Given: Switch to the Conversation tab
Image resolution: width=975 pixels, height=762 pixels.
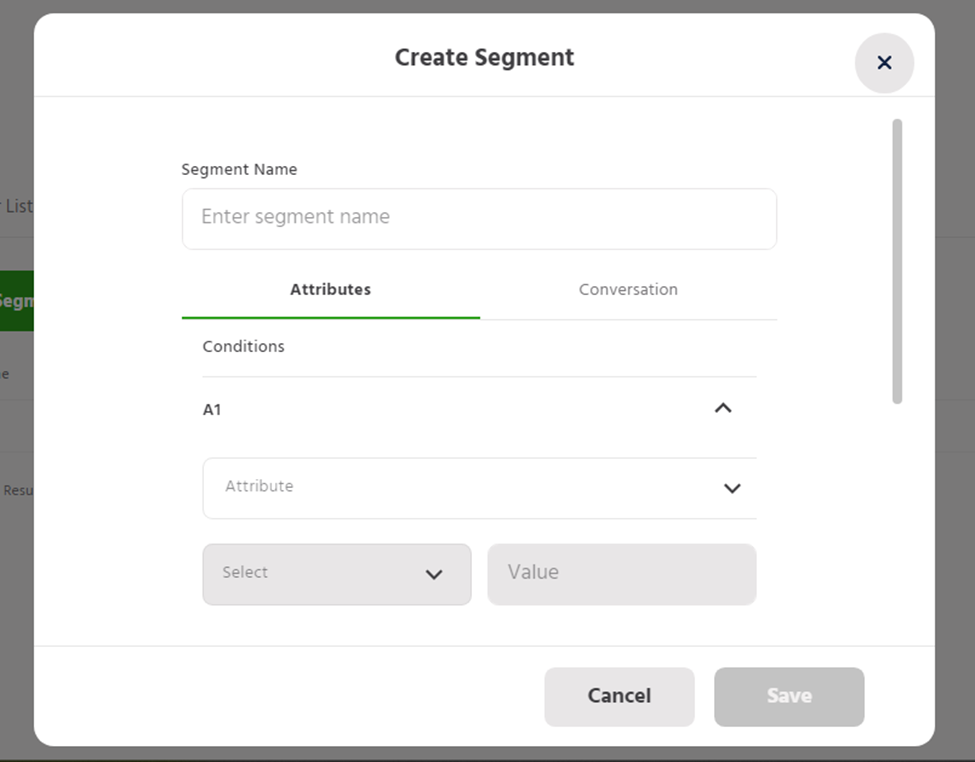Looking at the screenshot, I should click(x=628, y=290).
